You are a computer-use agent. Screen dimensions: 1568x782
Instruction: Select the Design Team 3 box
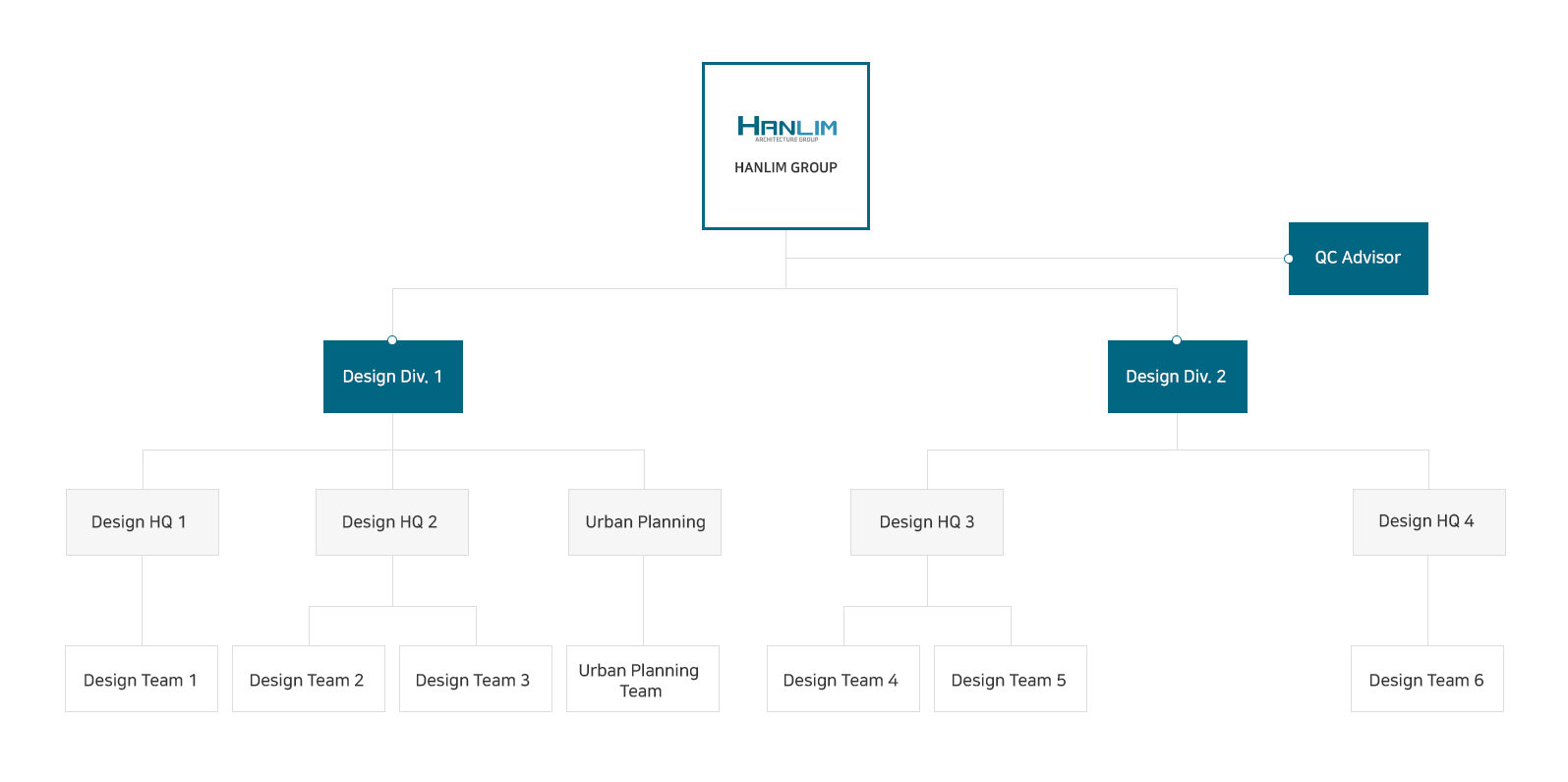point(476,679)
